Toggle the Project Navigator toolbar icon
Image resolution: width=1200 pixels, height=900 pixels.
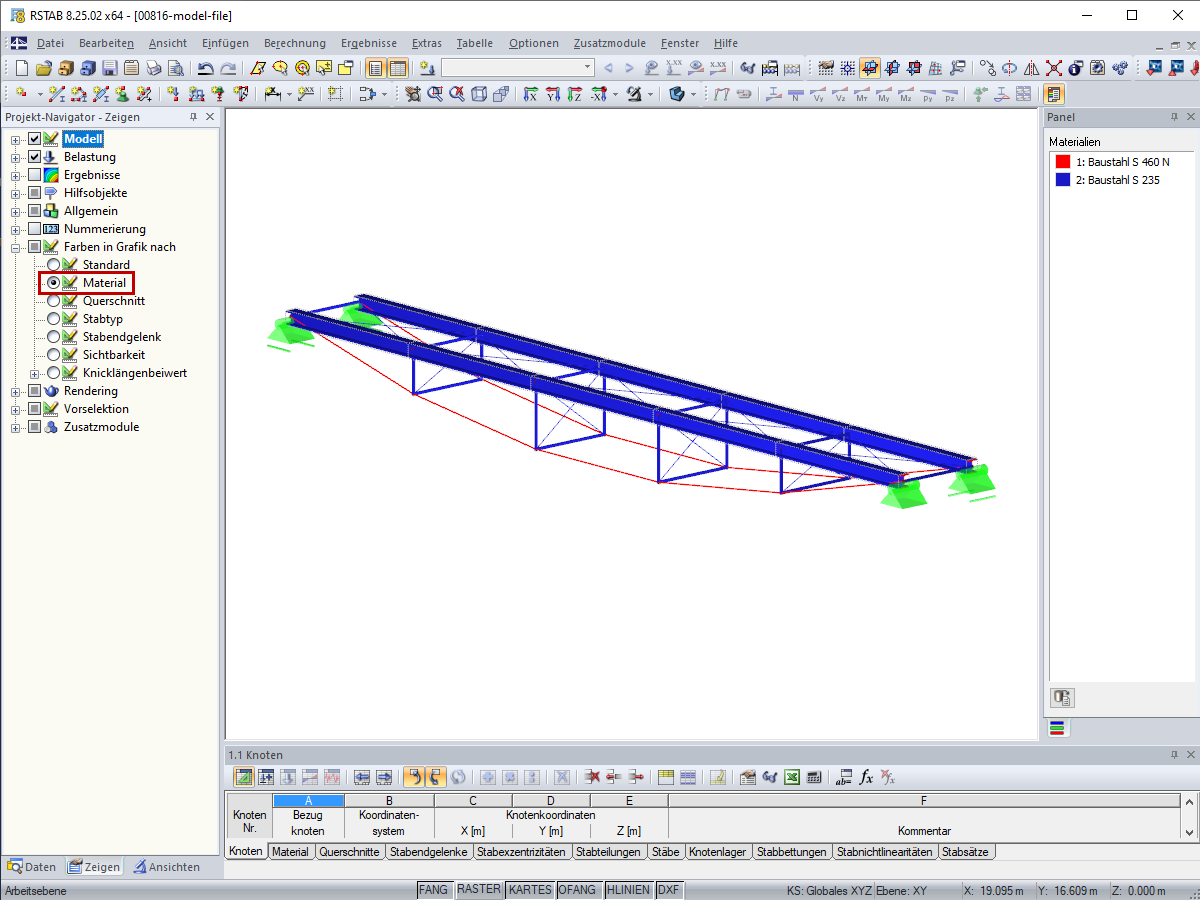pyautogui.click(x=376, y=68)
